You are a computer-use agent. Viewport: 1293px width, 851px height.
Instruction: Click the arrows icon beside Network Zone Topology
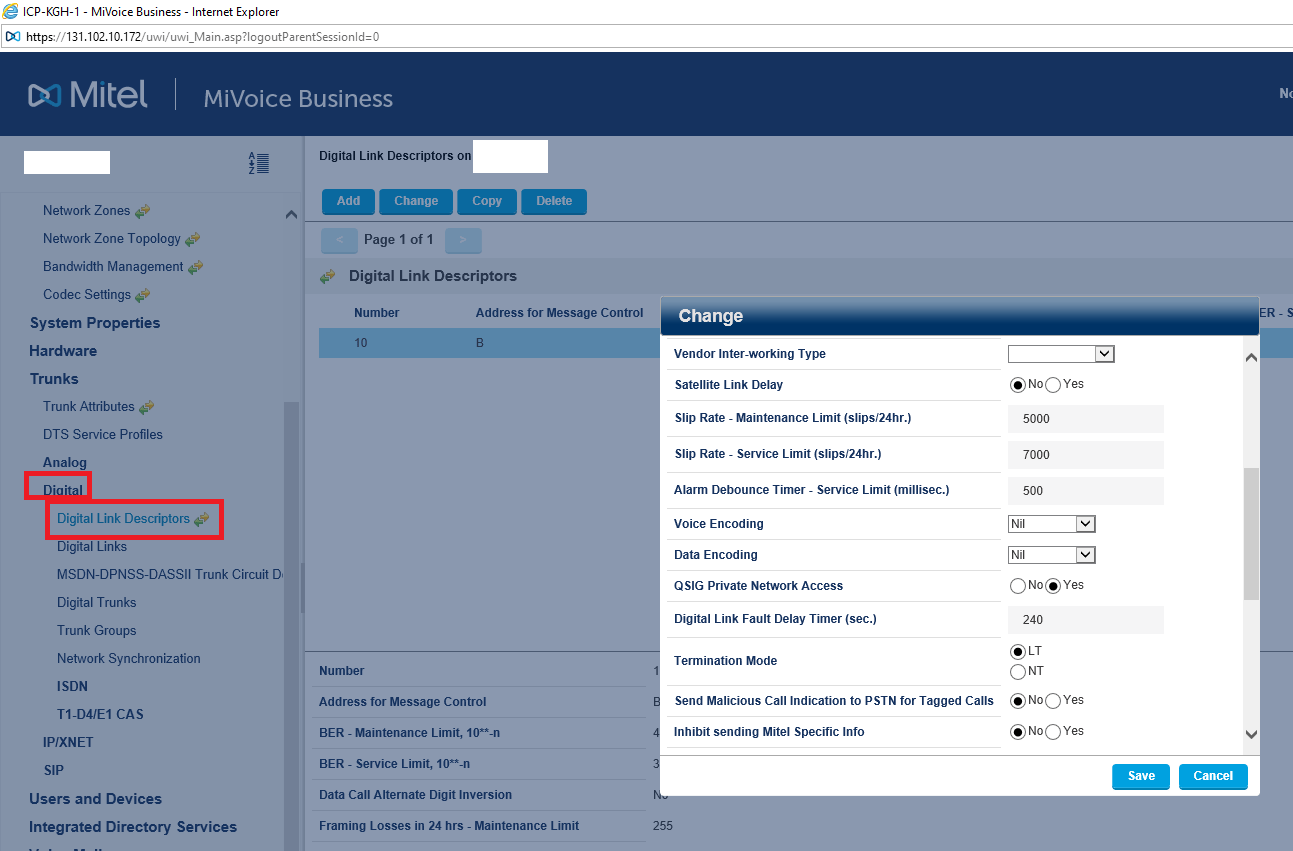193,239
